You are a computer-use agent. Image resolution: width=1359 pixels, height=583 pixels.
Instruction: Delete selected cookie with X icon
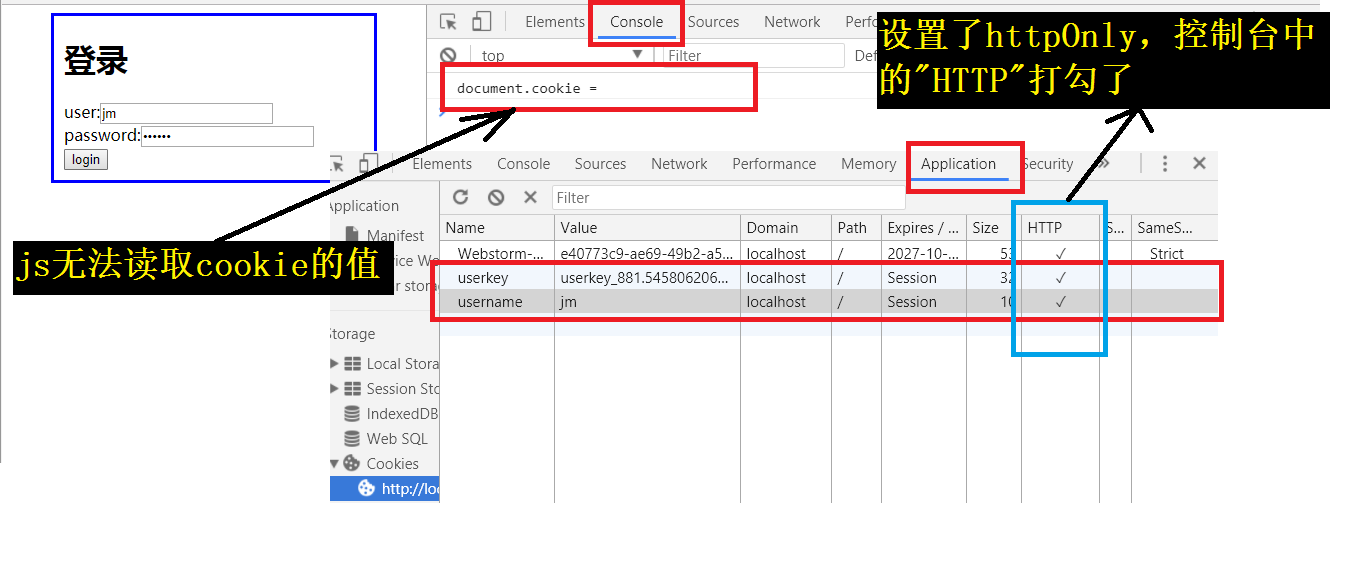click(530, 197)
